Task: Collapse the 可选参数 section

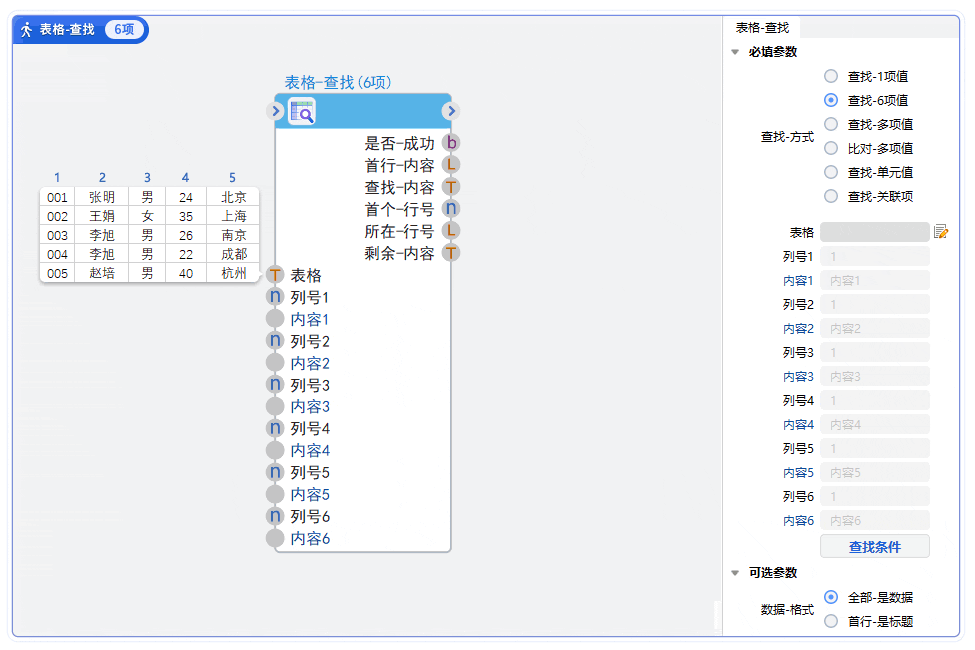Action: [x=736, y=573]
